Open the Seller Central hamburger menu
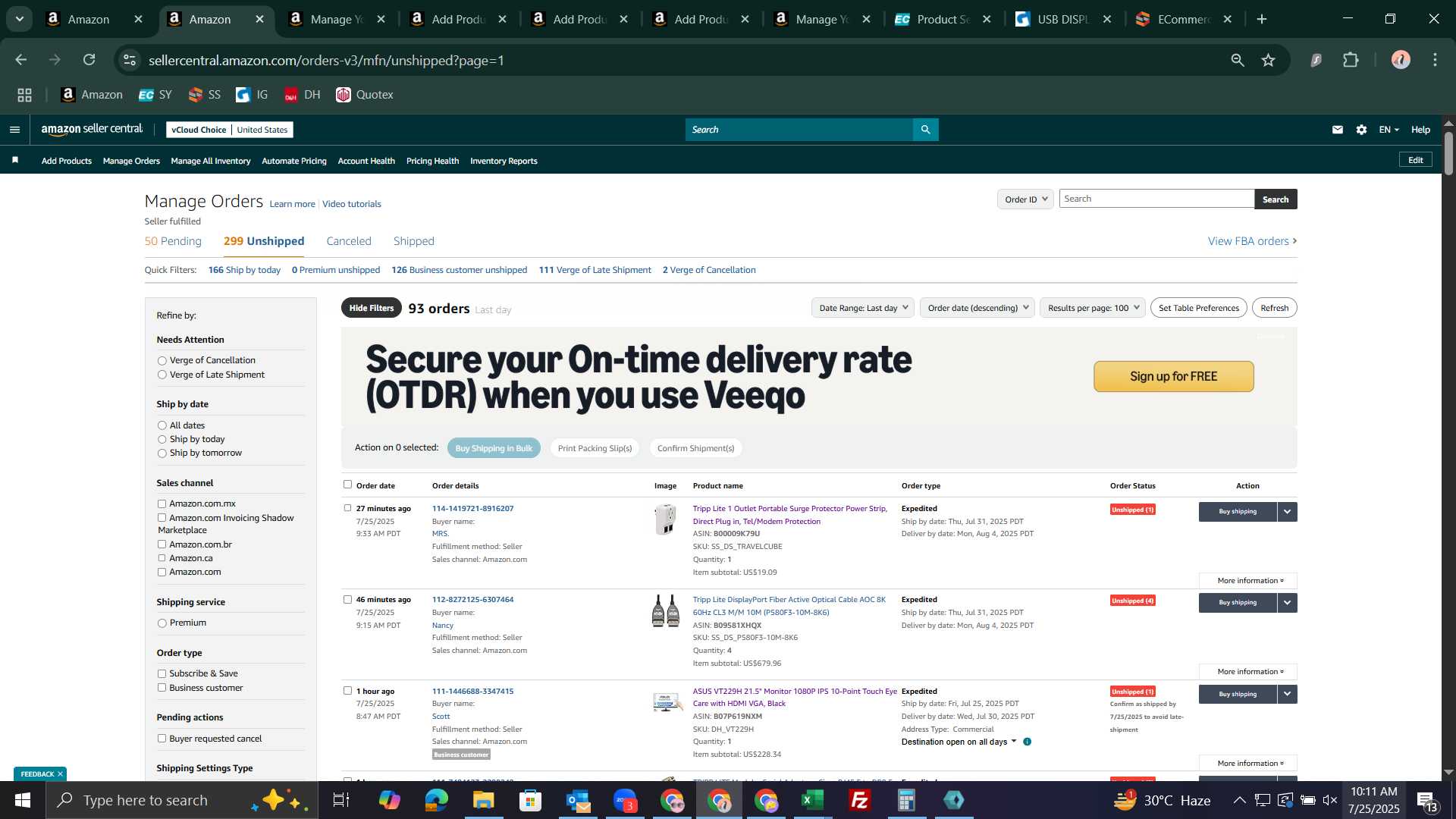Image resolution: width=1456 pixels, height=819 pixels. click(x=14, y=130)
